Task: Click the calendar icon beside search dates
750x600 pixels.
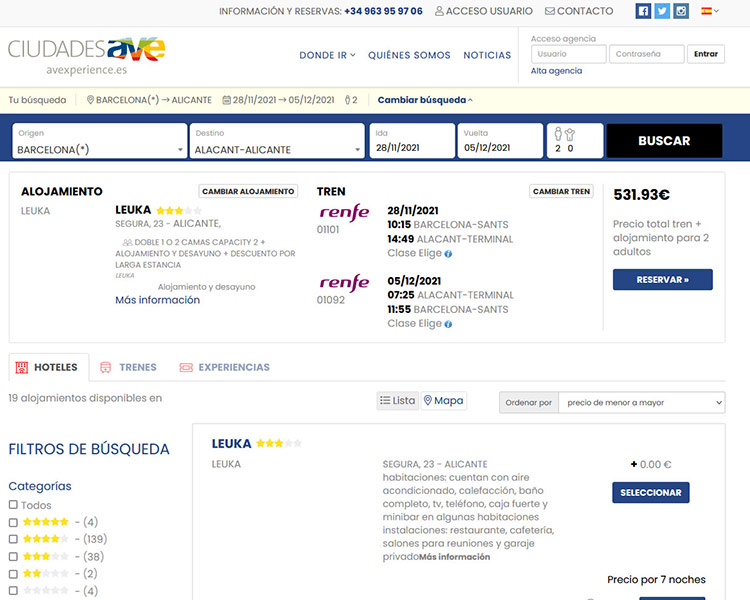Action: click(227, 100)
